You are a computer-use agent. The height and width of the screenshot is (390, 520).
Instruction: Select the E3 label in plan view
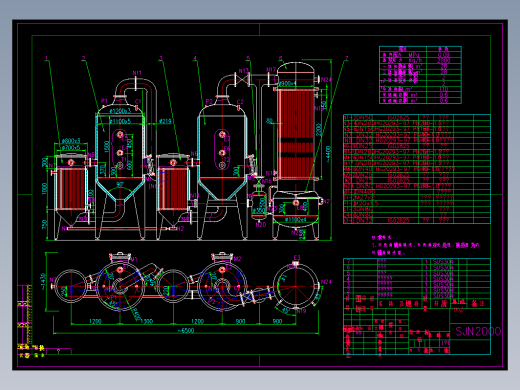tap(297, 257)
